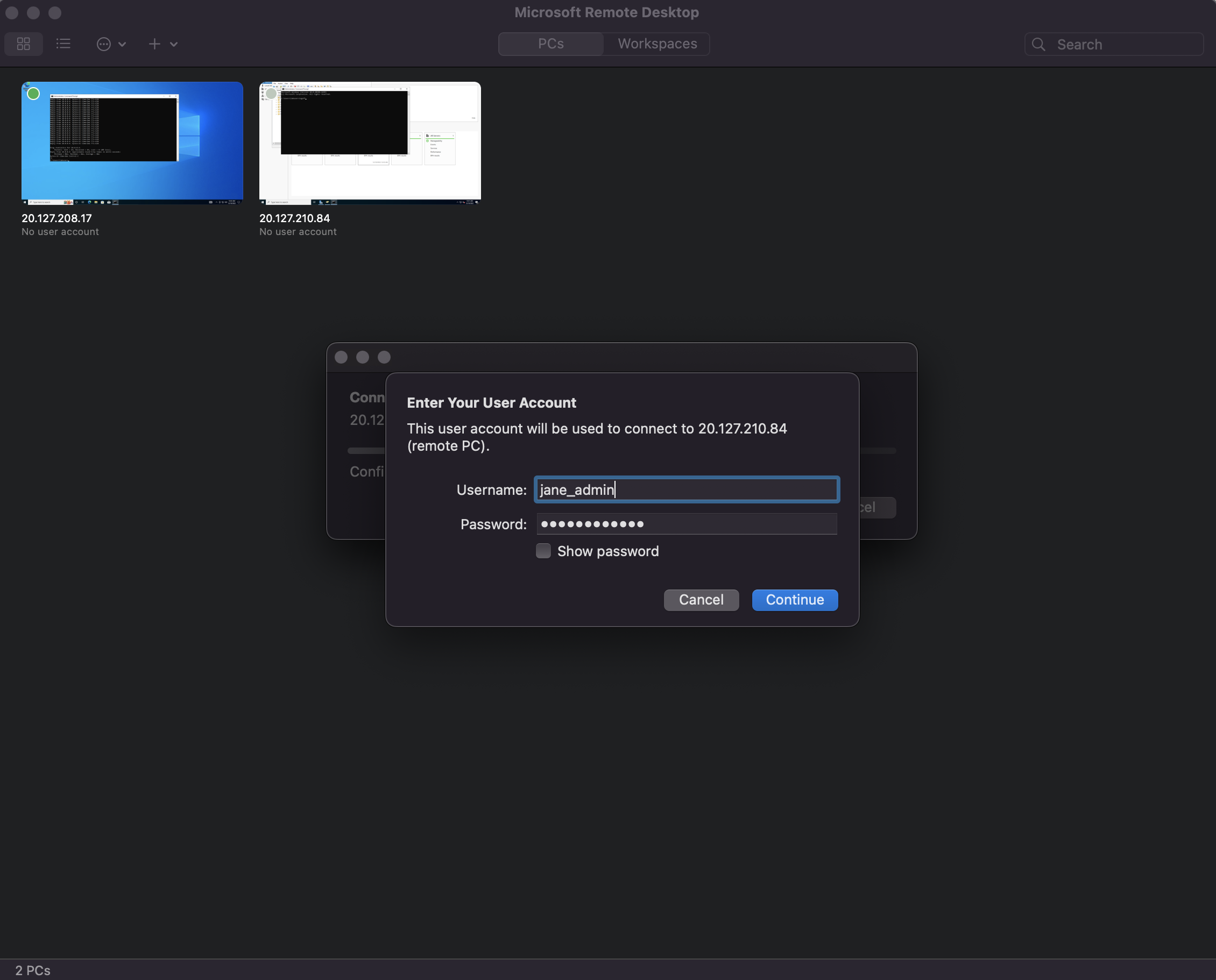This screenshot has width=1216, height=980.
Task: Click the plus Add icon
Action: (155, 44)
